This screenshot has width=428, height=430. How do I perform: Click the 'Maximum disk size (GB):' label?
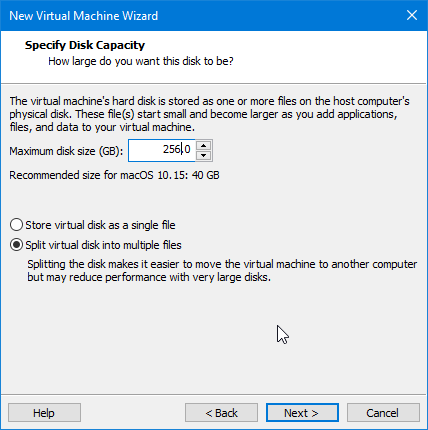tap(66, 151)
